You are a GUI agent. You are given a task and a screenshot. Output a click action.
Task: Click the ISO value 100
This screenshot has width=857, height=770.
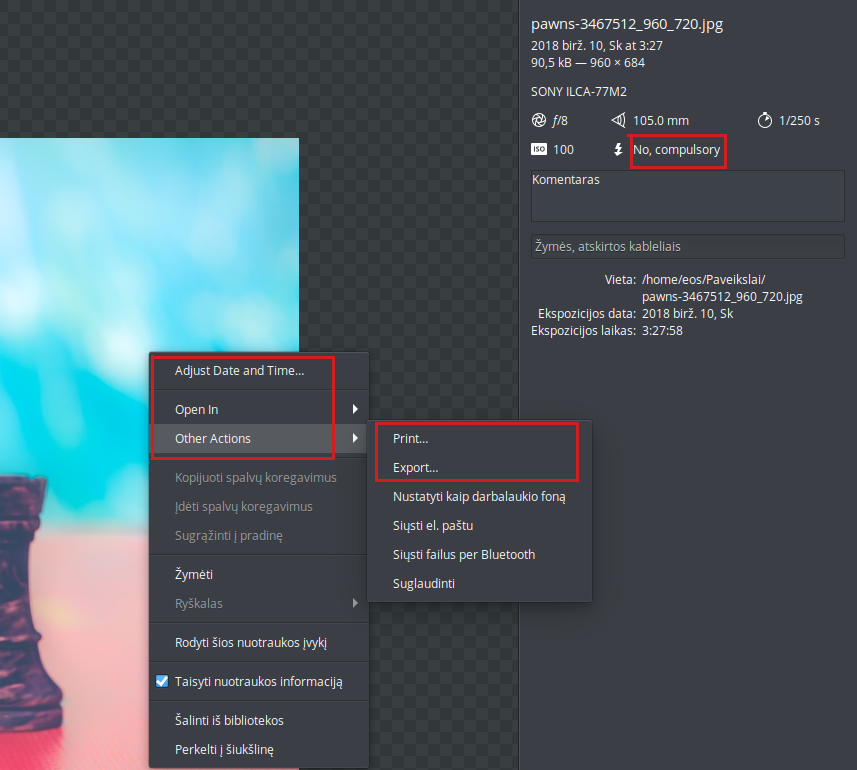(x=563, y=149)
